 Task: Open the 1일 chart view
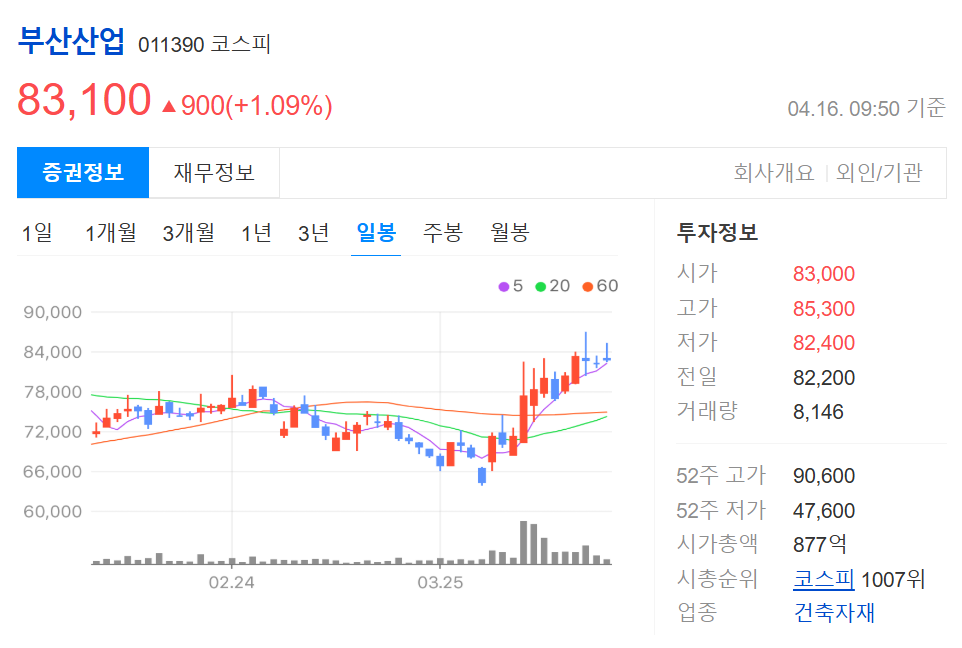tap(34, 232)
